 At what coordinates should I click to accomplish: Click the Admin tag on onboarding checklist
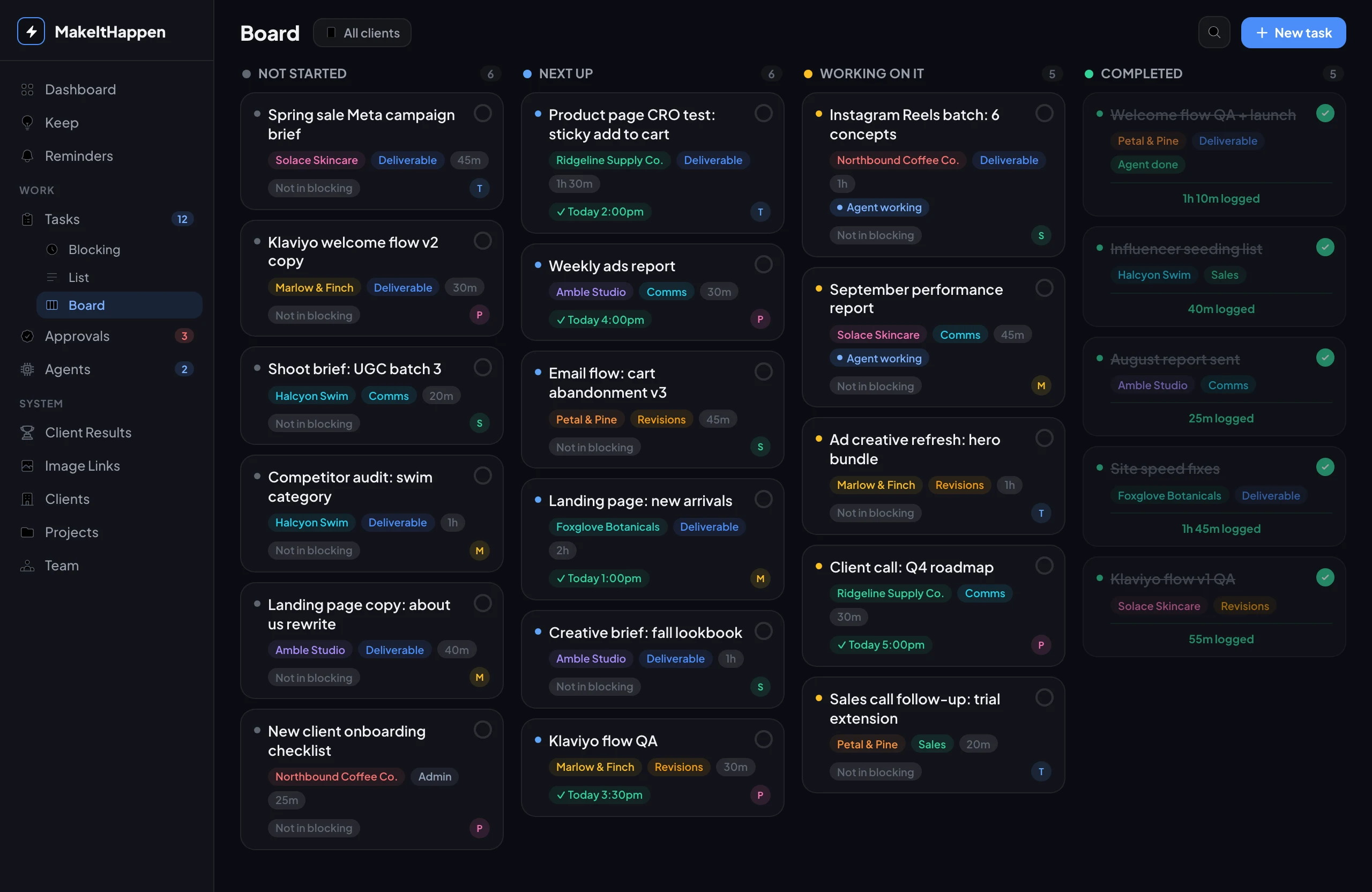coord(434,777)
